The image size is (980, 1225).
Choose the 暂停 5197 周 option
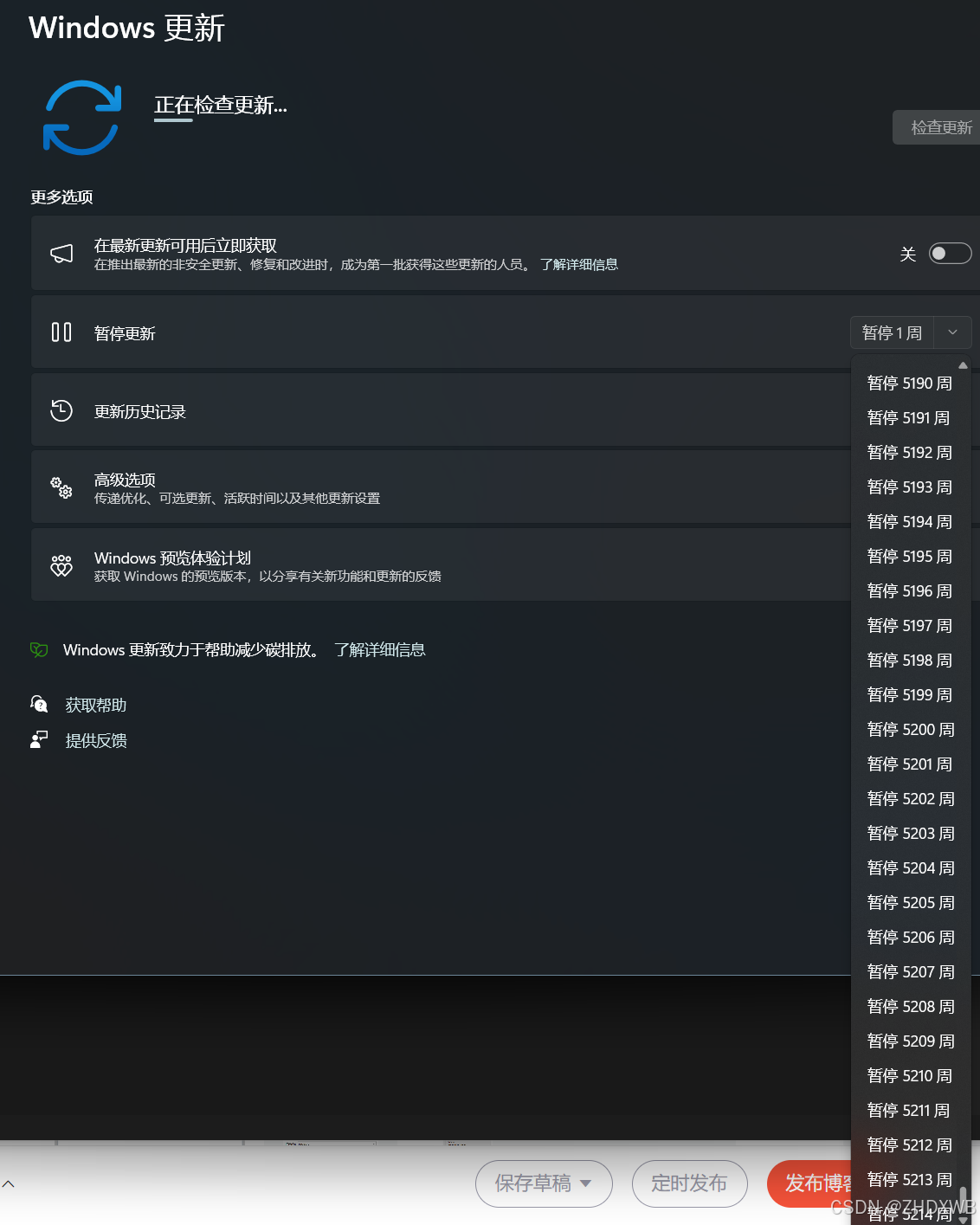click(x=910, y=625)
